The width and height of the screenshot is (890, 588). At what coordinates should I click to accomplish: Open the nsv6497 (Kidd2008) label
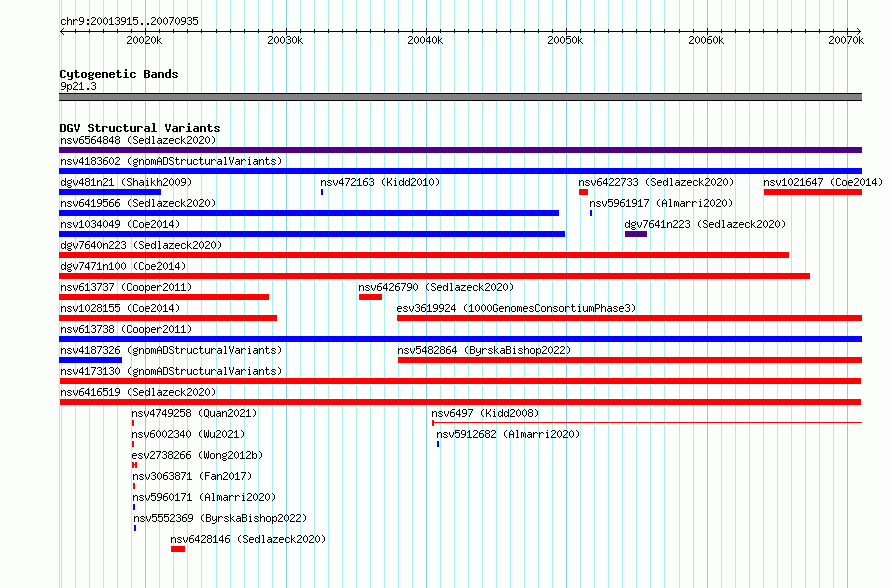point(485,413)
